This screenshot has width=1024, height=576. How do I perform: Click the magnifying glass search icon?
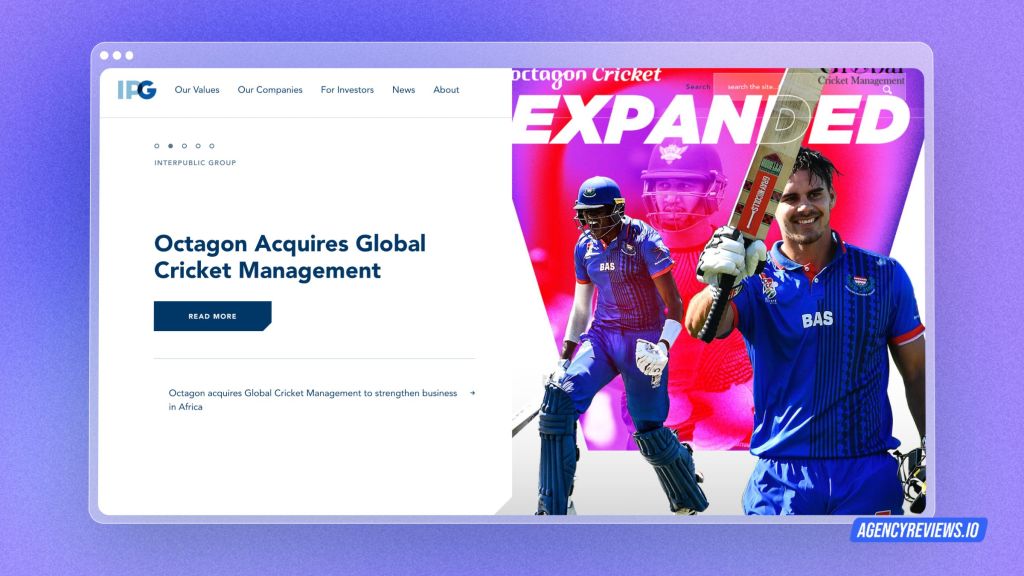coord(887,89)
